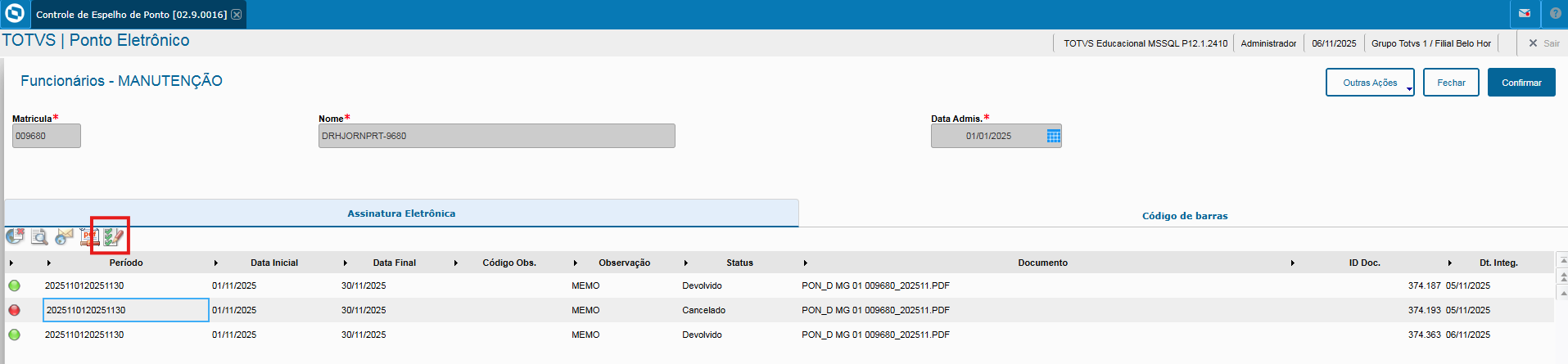Click the document preview magnifier icon
Viewport: 1568px width, 364px height.
[38, 237]
